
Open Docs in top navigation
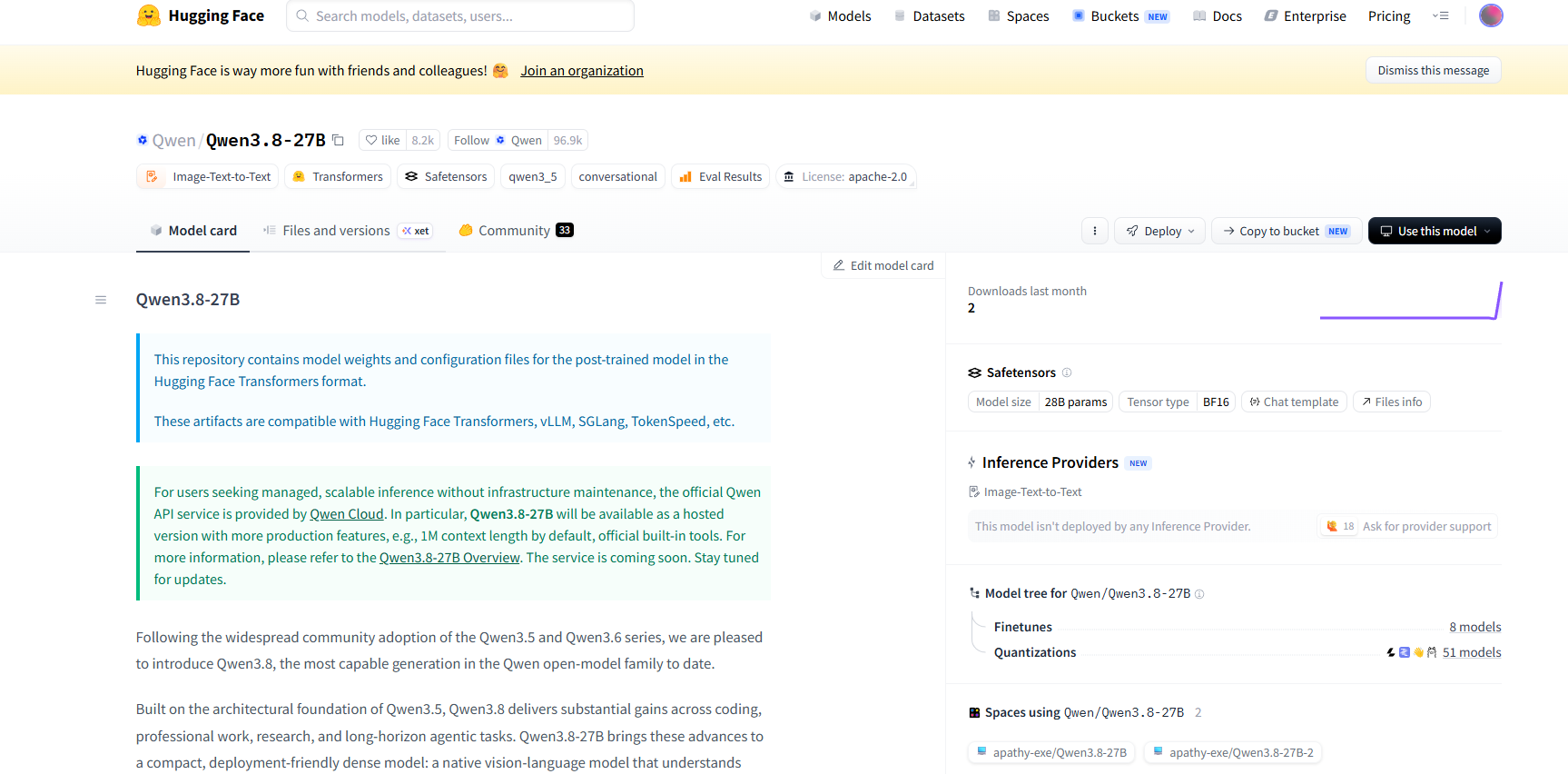(1217, 15)
